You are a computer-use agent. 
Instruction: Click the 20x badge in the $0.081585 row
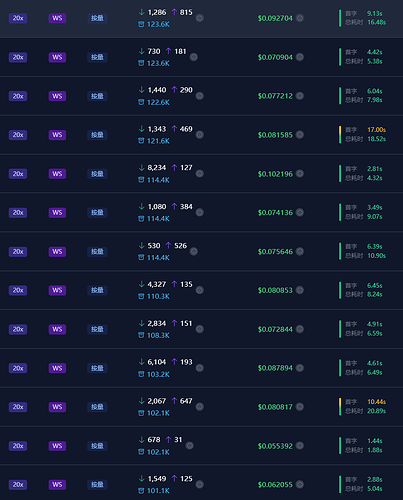[x=18, y=135]
